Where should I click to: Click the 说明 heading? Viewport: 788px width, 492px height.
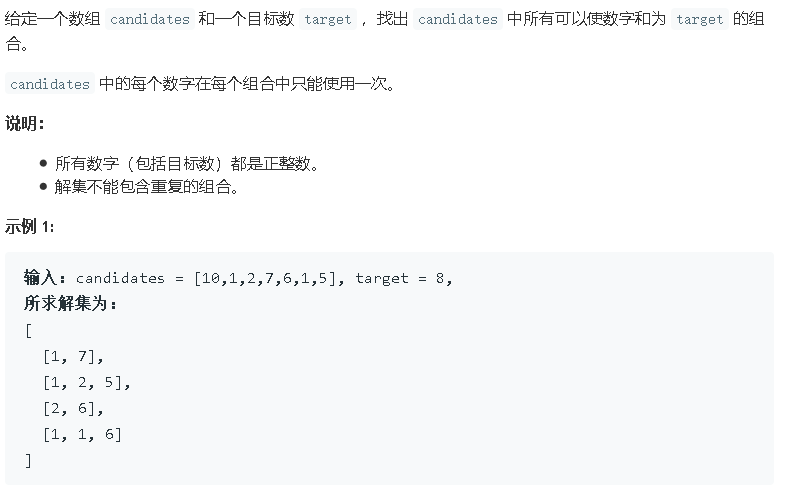25,123
